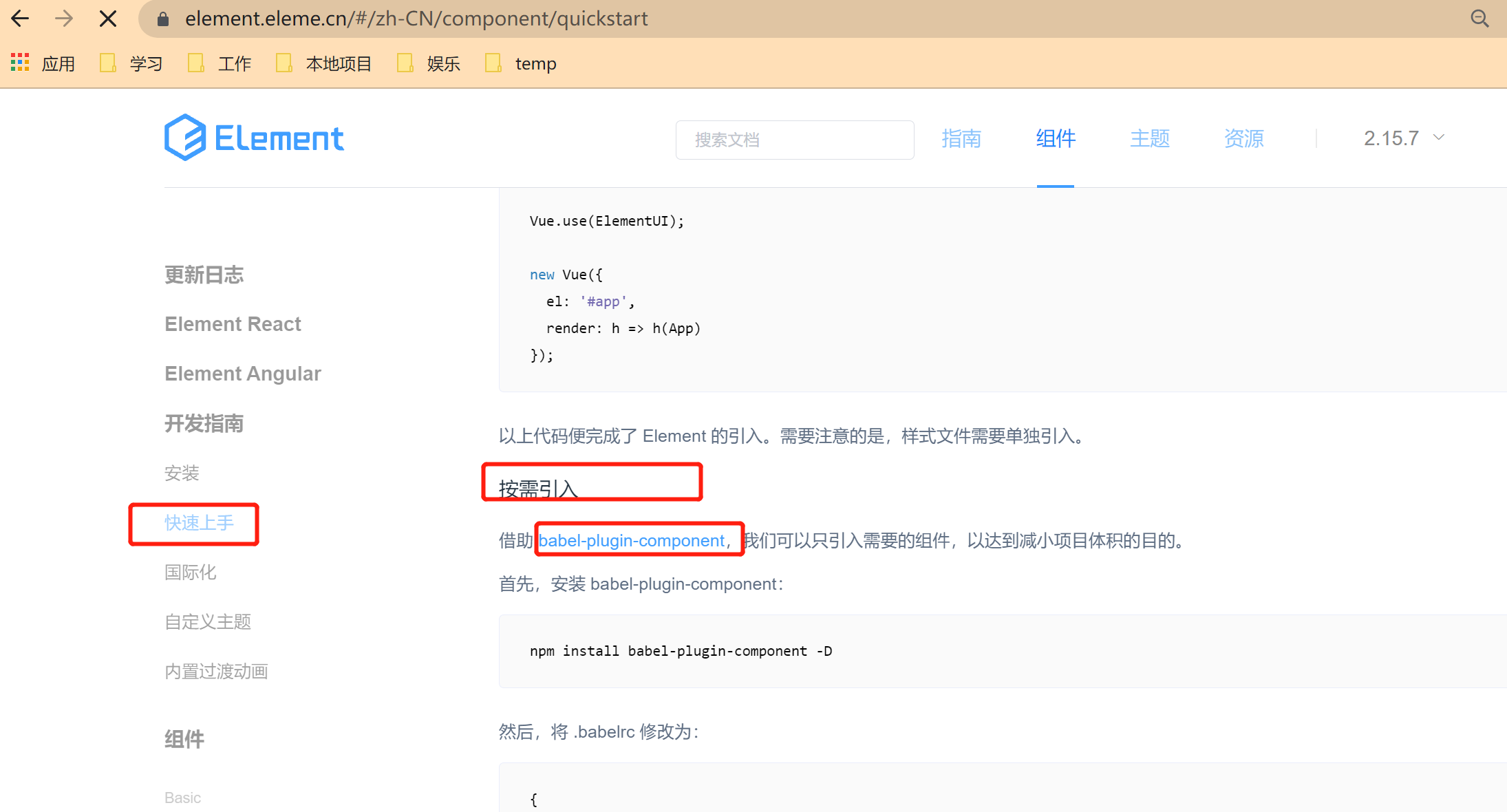
Task: Click the text 然后，将 .babelrc 修改为
Action: (x=599, y=731)
